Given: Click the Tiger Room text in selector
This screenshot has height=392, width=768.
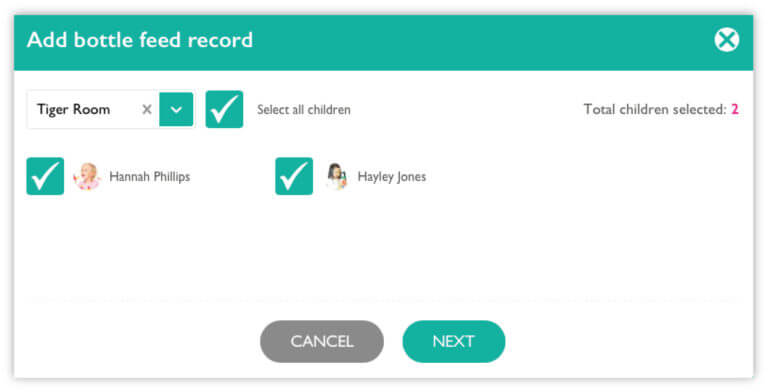Looking at the screenshot, I should coord(73,109).
